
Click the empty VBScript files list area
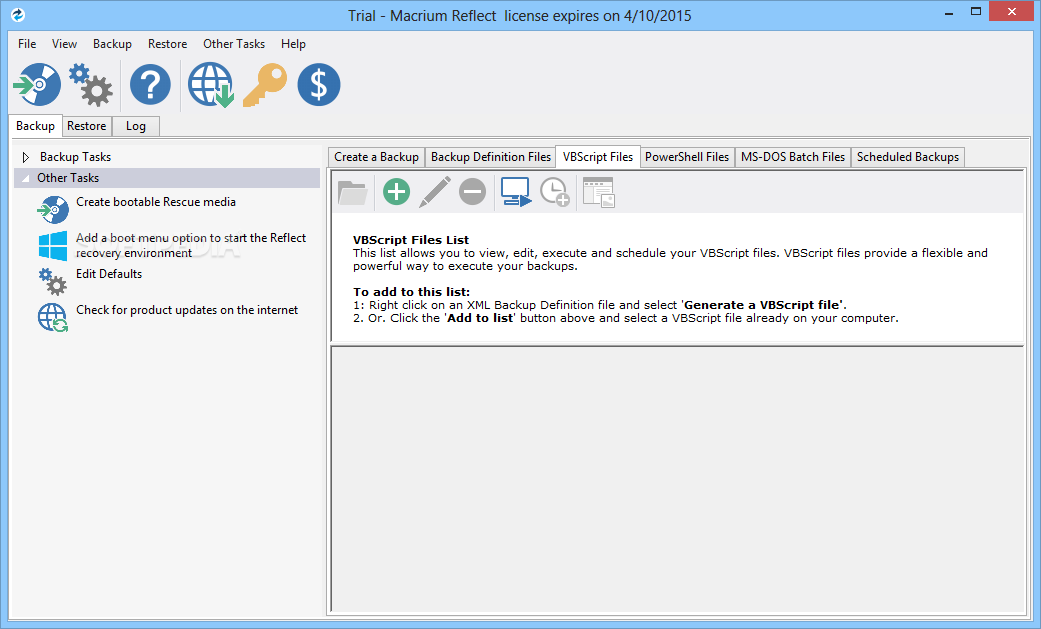coord(678,479)
